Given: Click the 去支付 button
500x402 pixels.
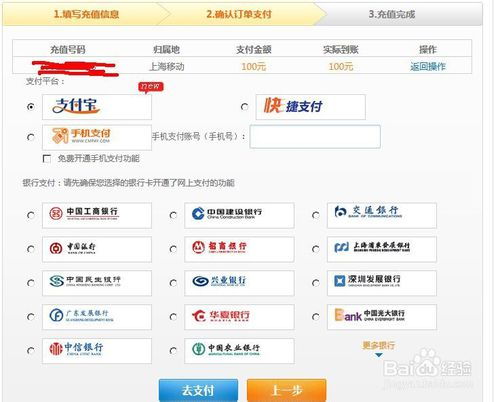Looking at the screenshot, I should (x=198, y=390).
